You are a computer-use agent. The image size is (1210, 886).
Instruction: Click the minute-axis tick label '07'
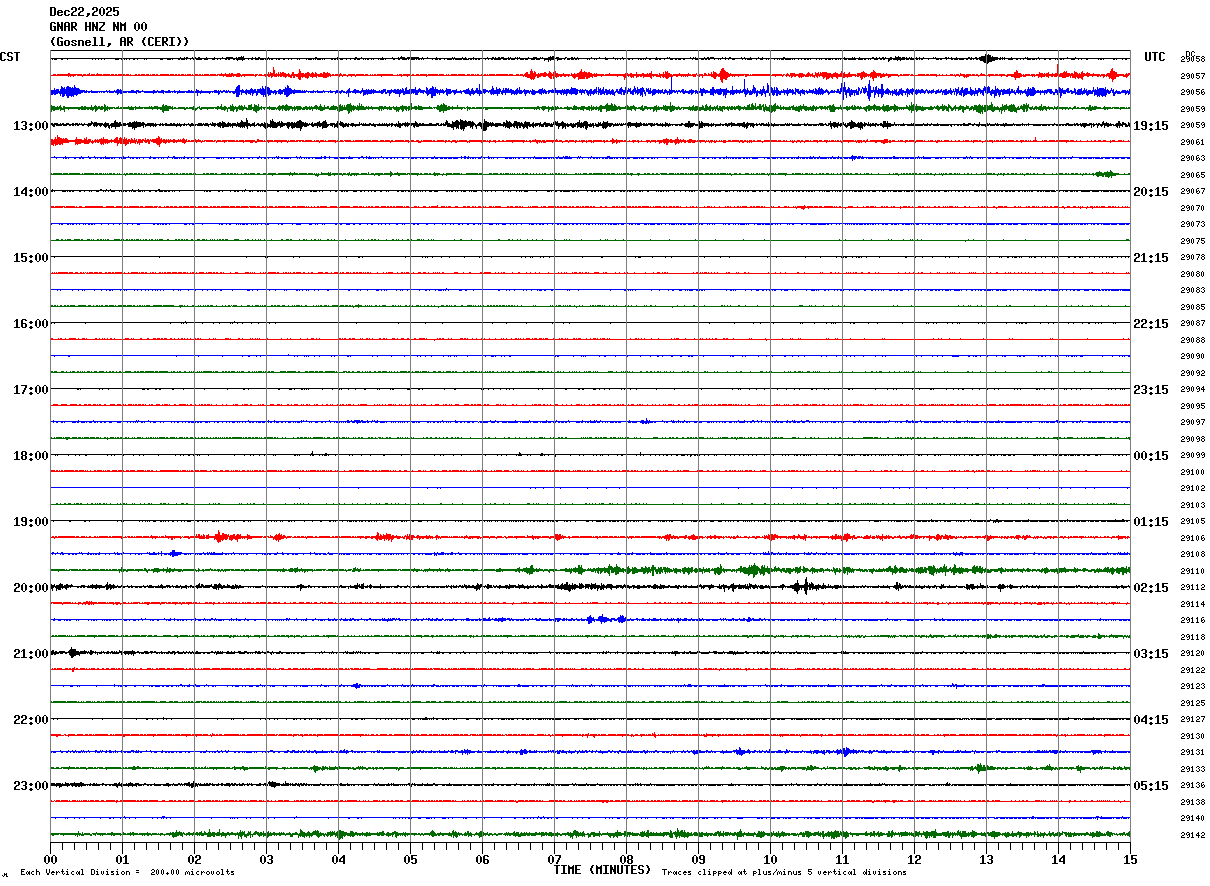554,860
